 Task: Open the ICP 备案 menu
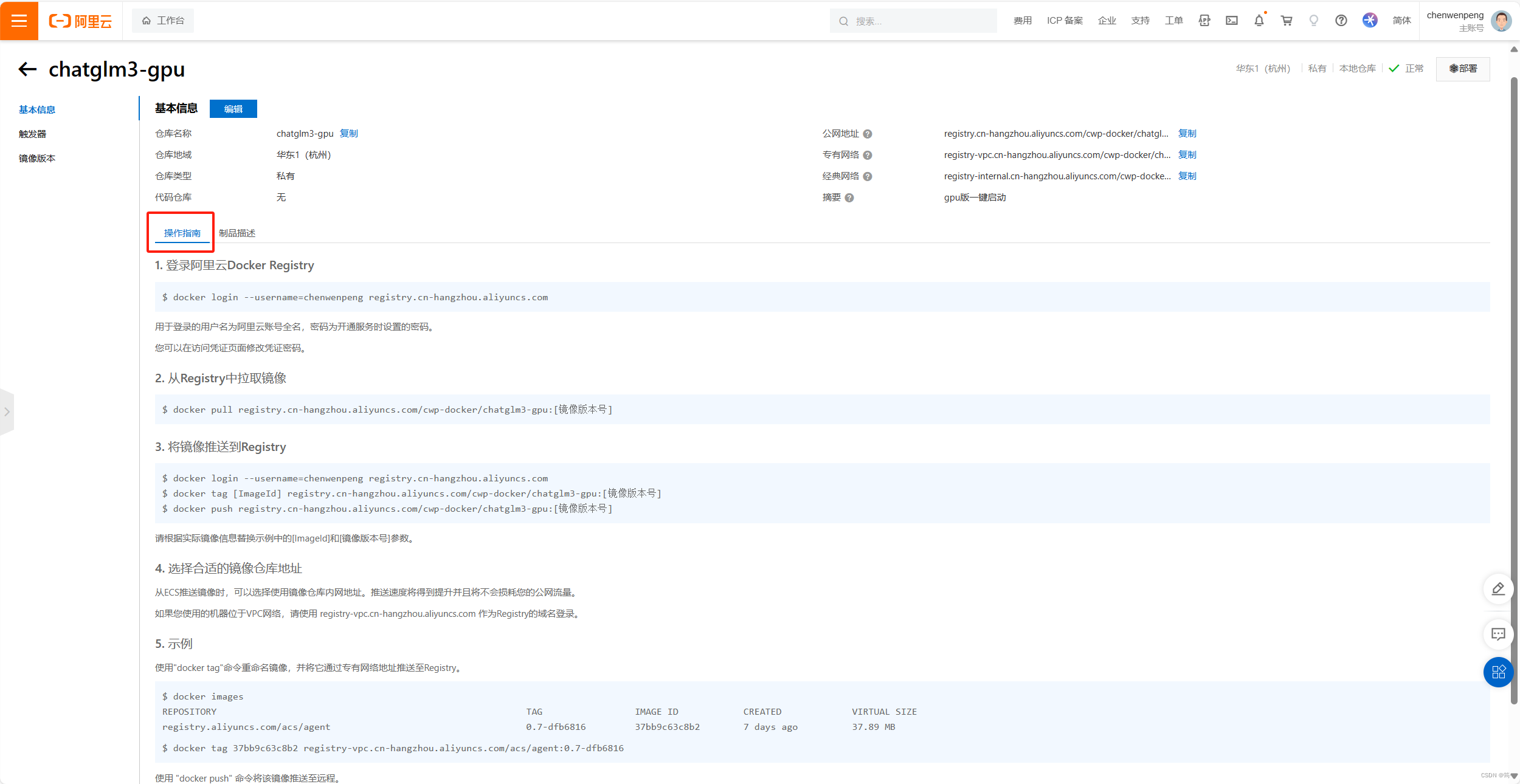click(x=1065, y=21)
